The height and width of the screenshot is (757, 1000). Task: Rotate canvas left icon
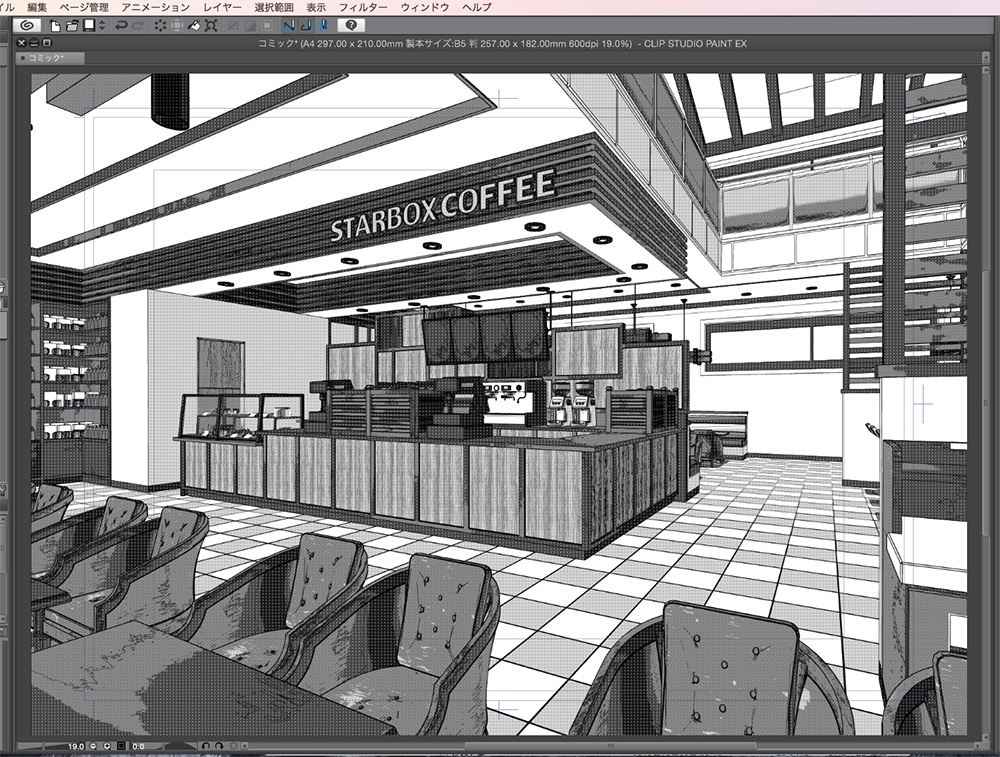205,746
